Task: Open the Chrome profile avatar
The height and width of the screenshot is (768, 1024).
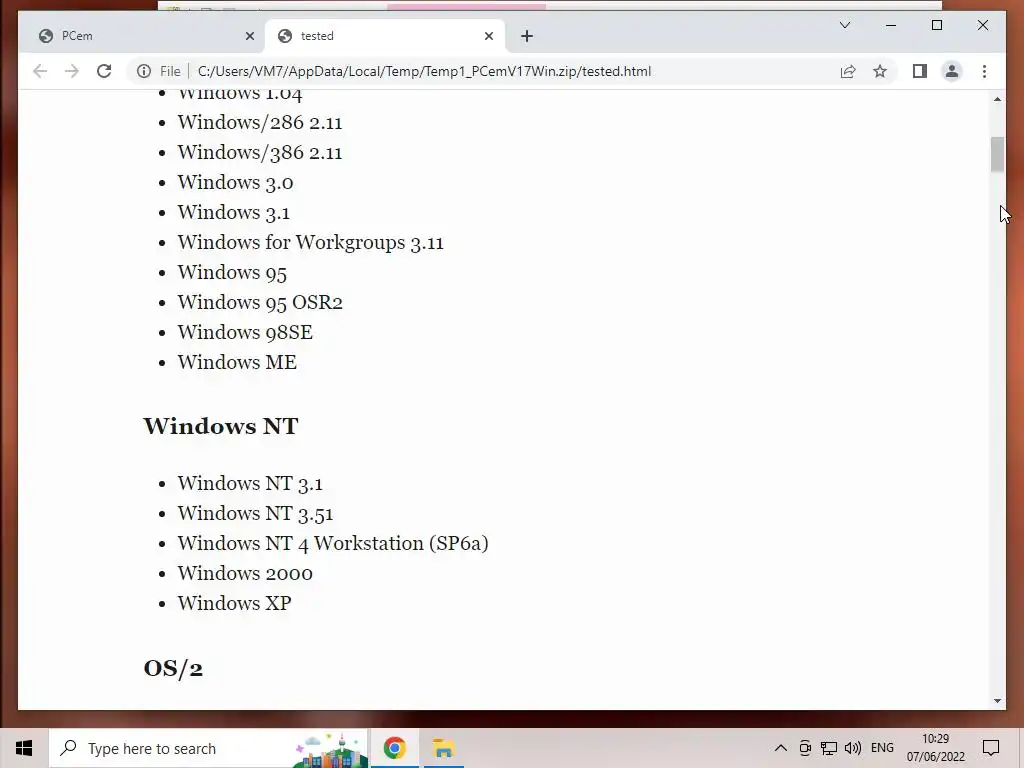Action: coord(952,71)
